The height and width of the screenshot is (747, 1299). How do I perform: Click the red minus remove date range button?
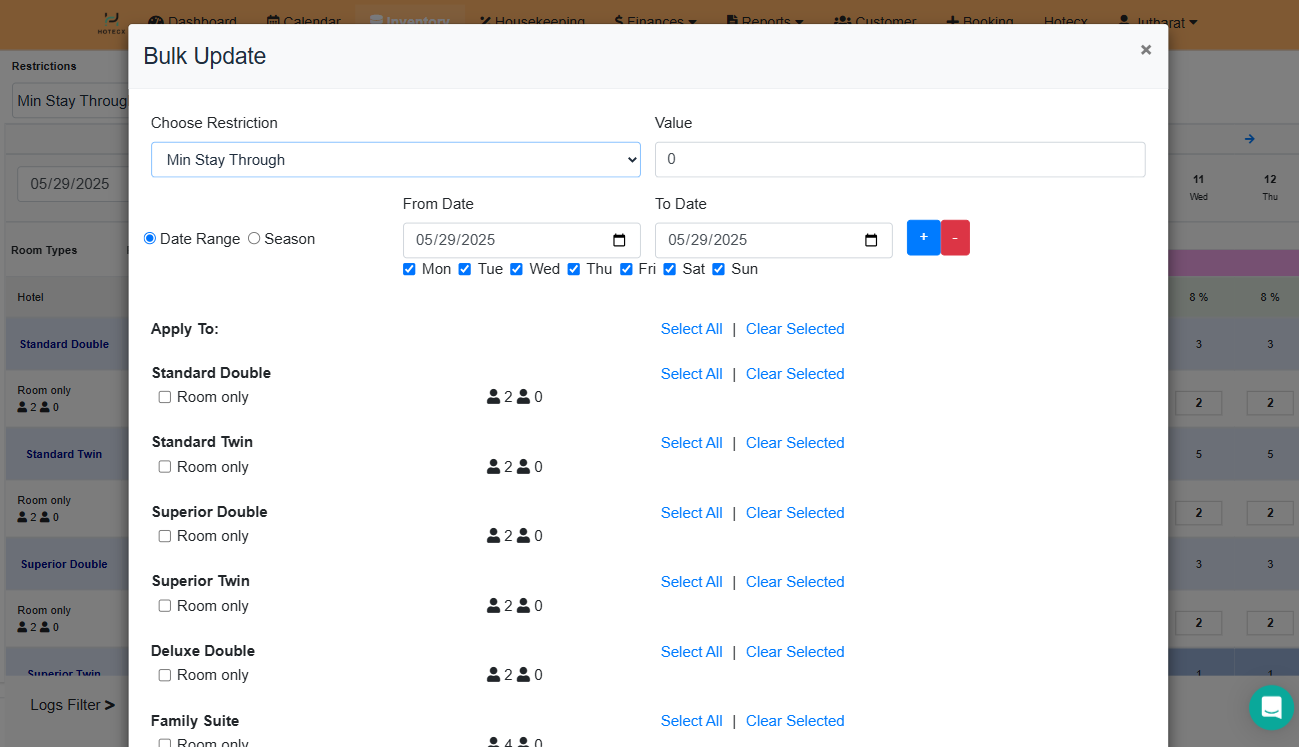tap(955, 238)
